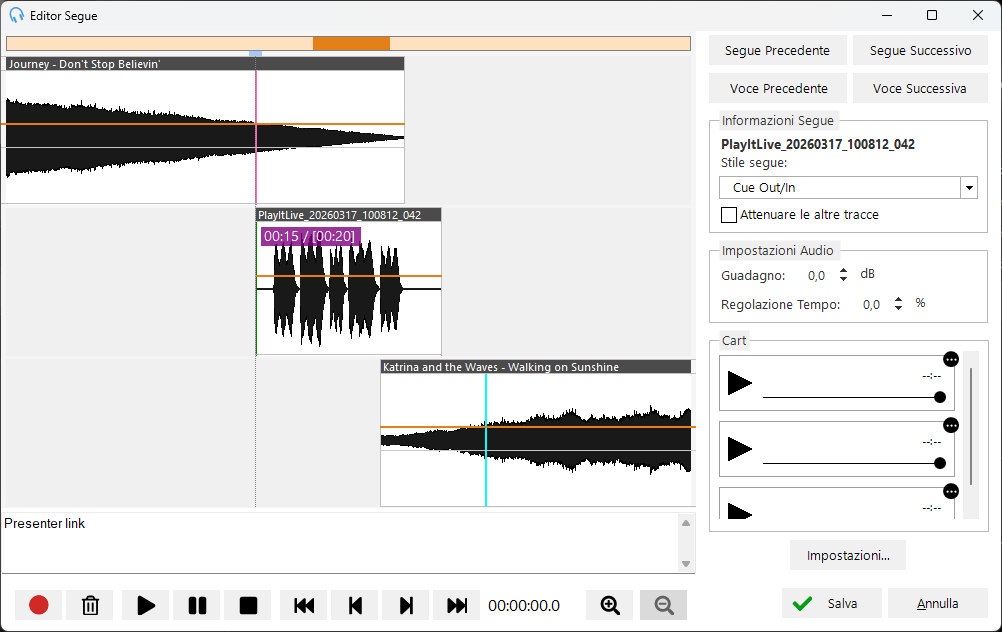Open options menu of second cart
The height and width of the screenshot is (632, 1002).
click(x=951, y=426)
